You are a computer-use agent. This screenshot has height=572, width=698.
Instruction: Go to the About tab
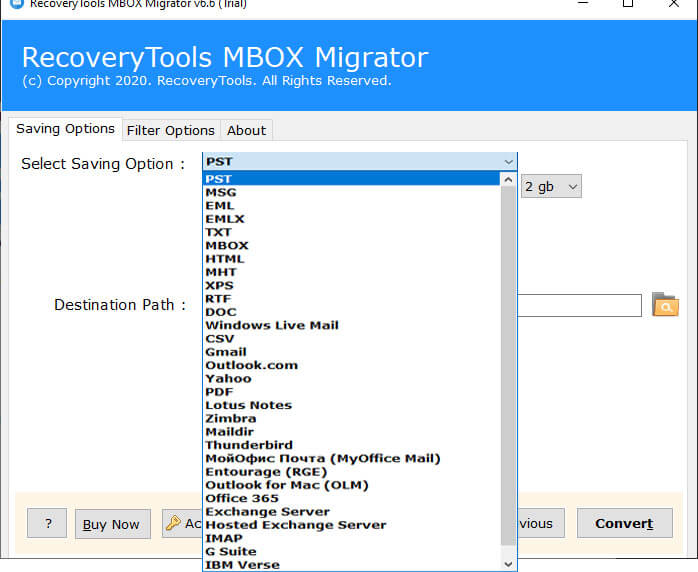click(246, 130)
